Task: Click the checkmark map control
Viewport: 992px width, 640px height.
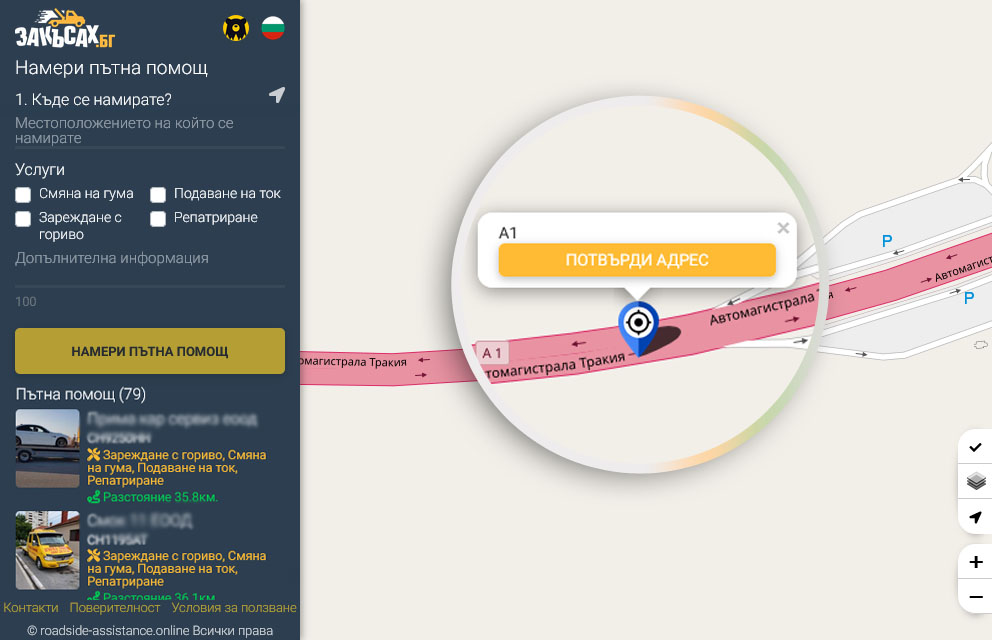Action: pyautogui.click(x=976, y=447)
